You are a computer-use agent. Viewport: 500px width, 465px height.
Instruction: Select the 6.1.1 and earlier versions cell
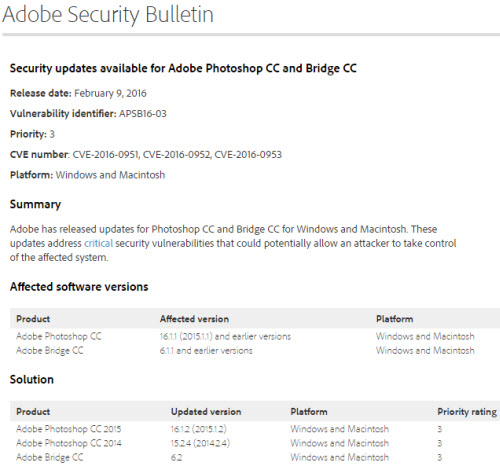coord(206,351)
